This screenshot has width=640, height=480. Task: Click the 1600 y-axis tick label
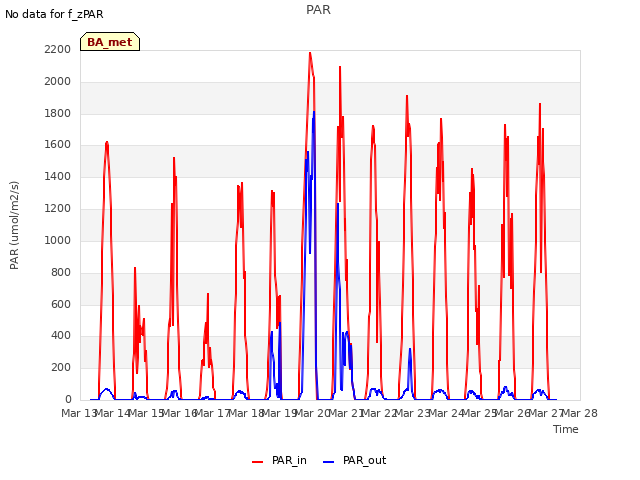(x=58, y=144)
